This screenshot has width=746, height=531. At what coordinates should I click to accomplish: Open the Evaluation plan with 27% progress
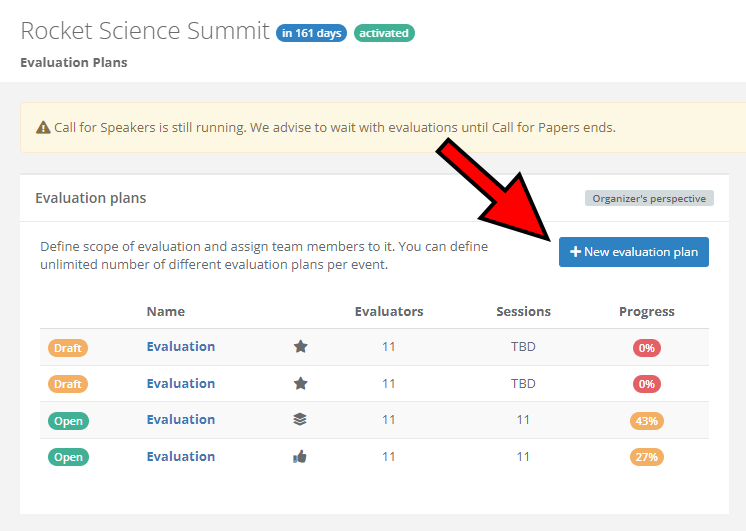181,457
